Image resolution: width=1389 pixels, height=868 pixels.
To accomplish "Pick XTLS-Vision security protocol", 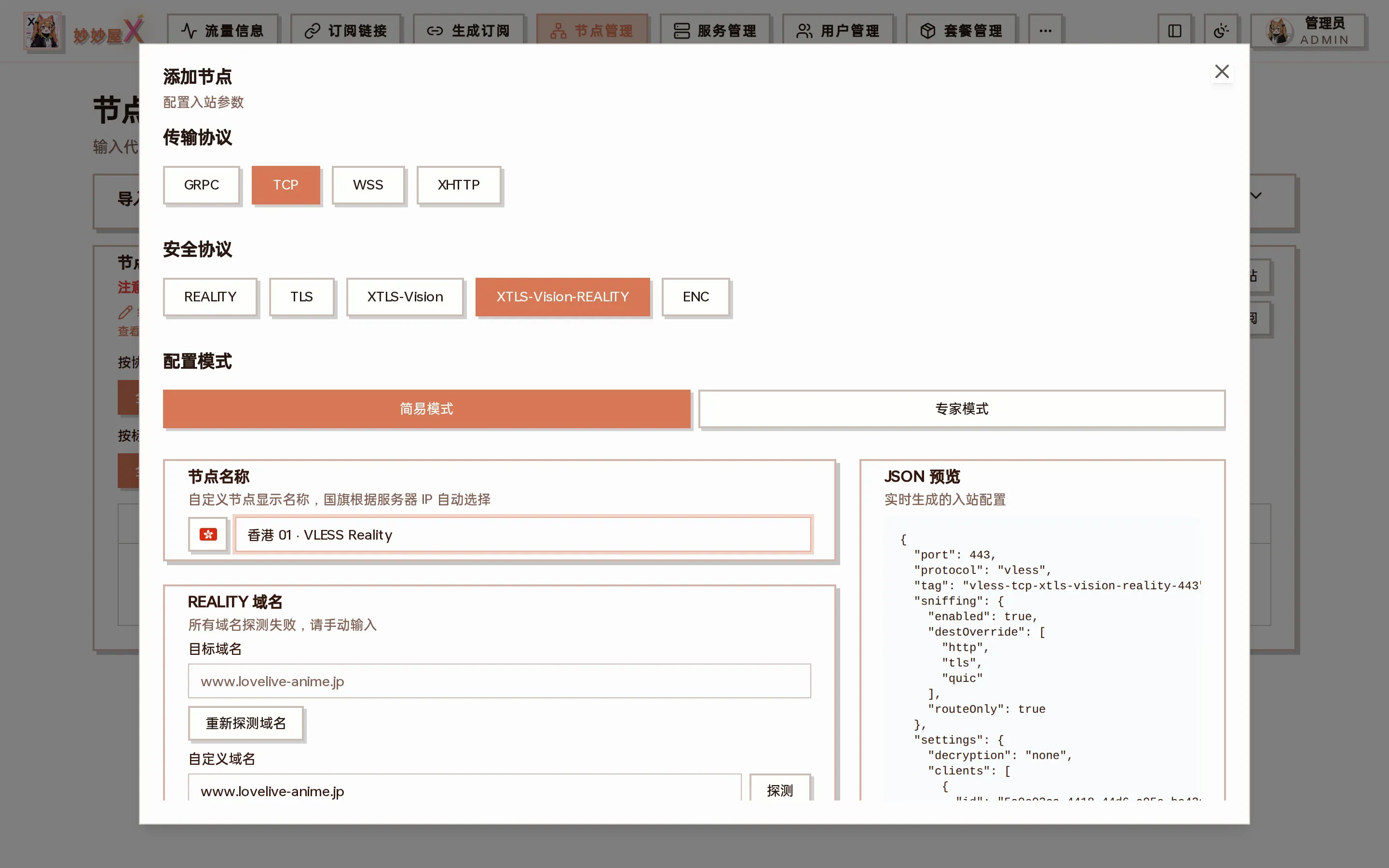I will (x=405, y=297).
